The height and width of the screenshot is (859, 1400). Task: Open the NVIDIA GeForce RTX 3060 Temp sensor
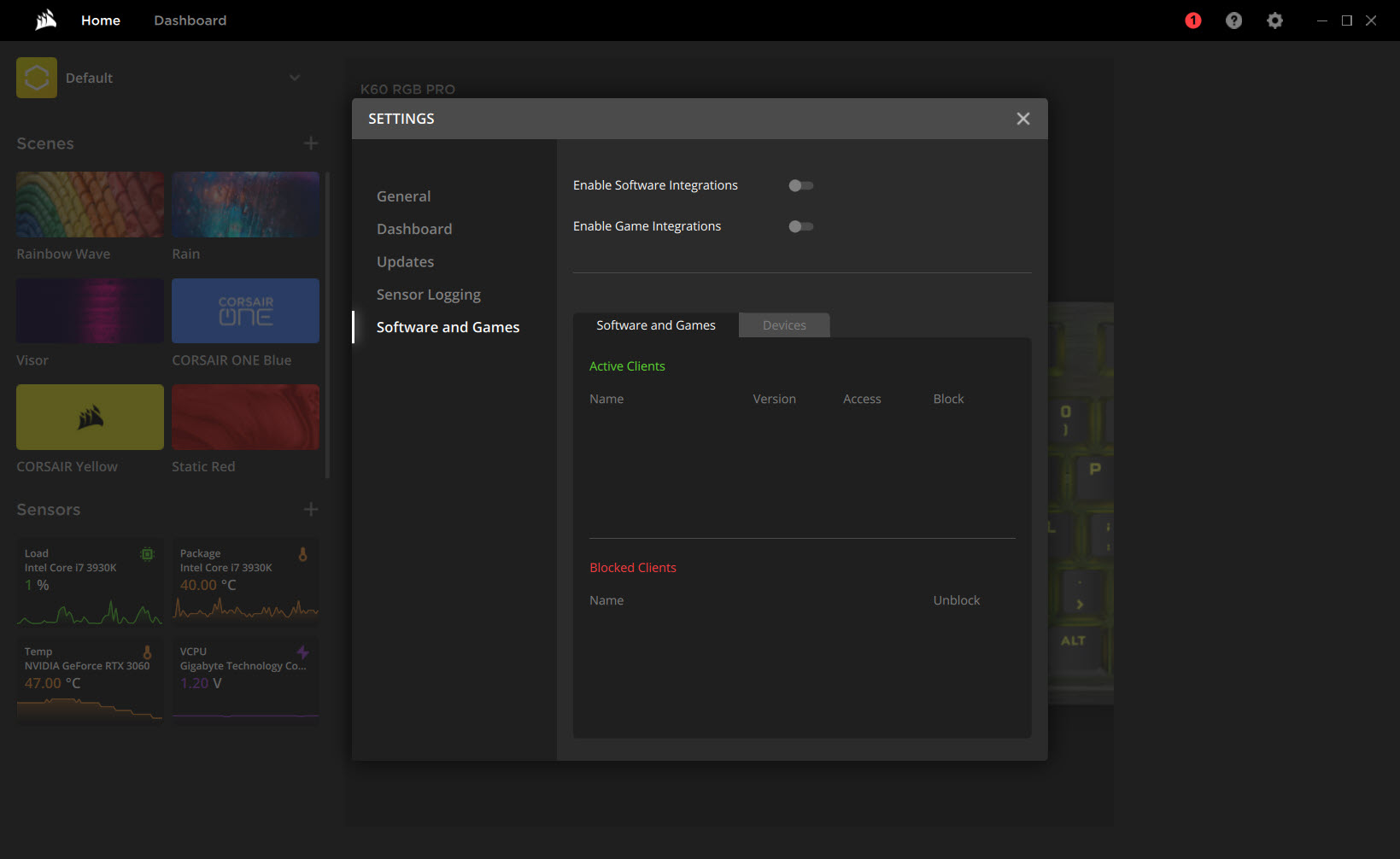point(90,680)
